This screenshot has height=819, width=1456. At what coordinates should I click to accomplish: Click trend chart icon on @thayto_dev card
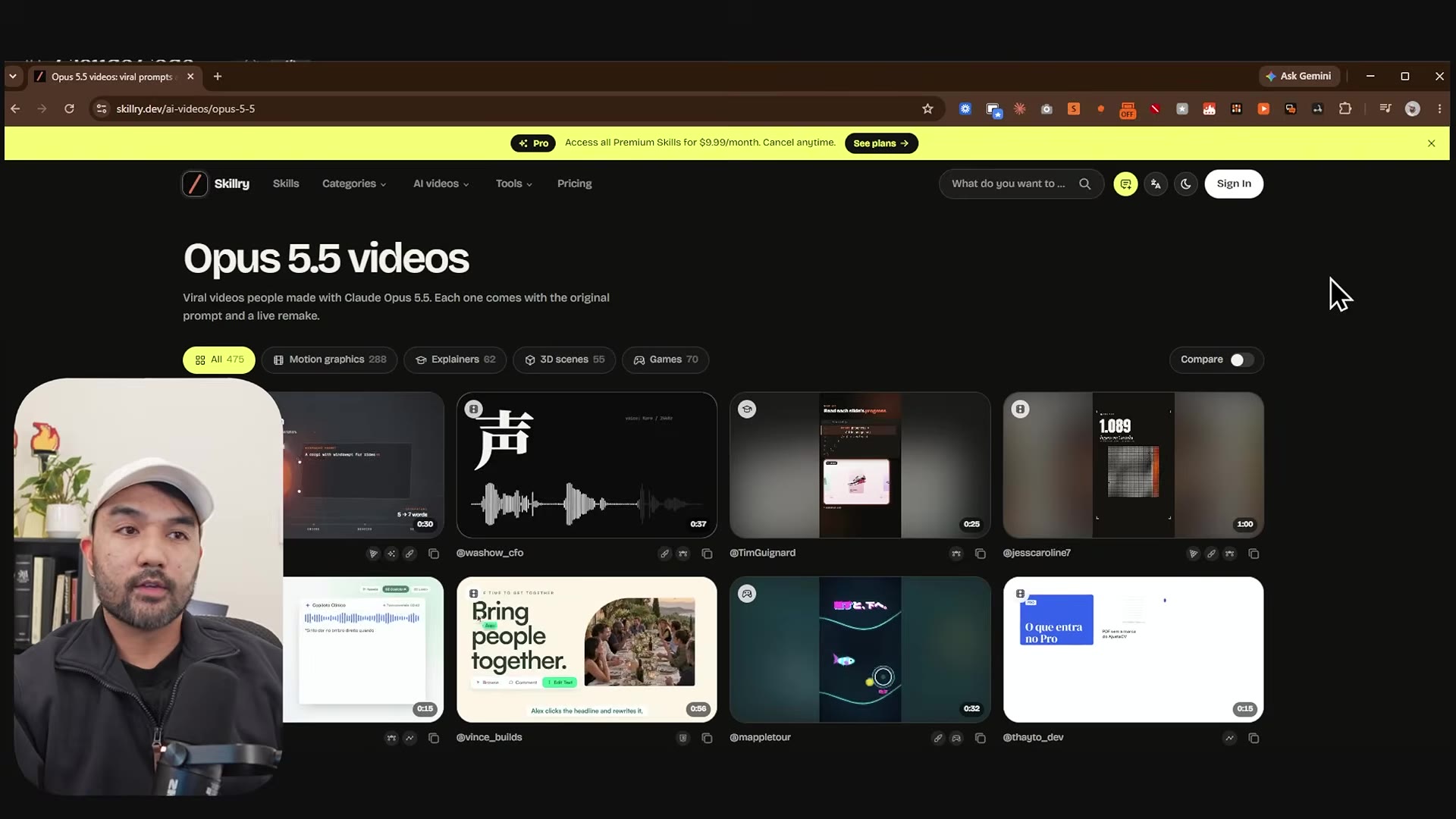[x=1229, y=738]
